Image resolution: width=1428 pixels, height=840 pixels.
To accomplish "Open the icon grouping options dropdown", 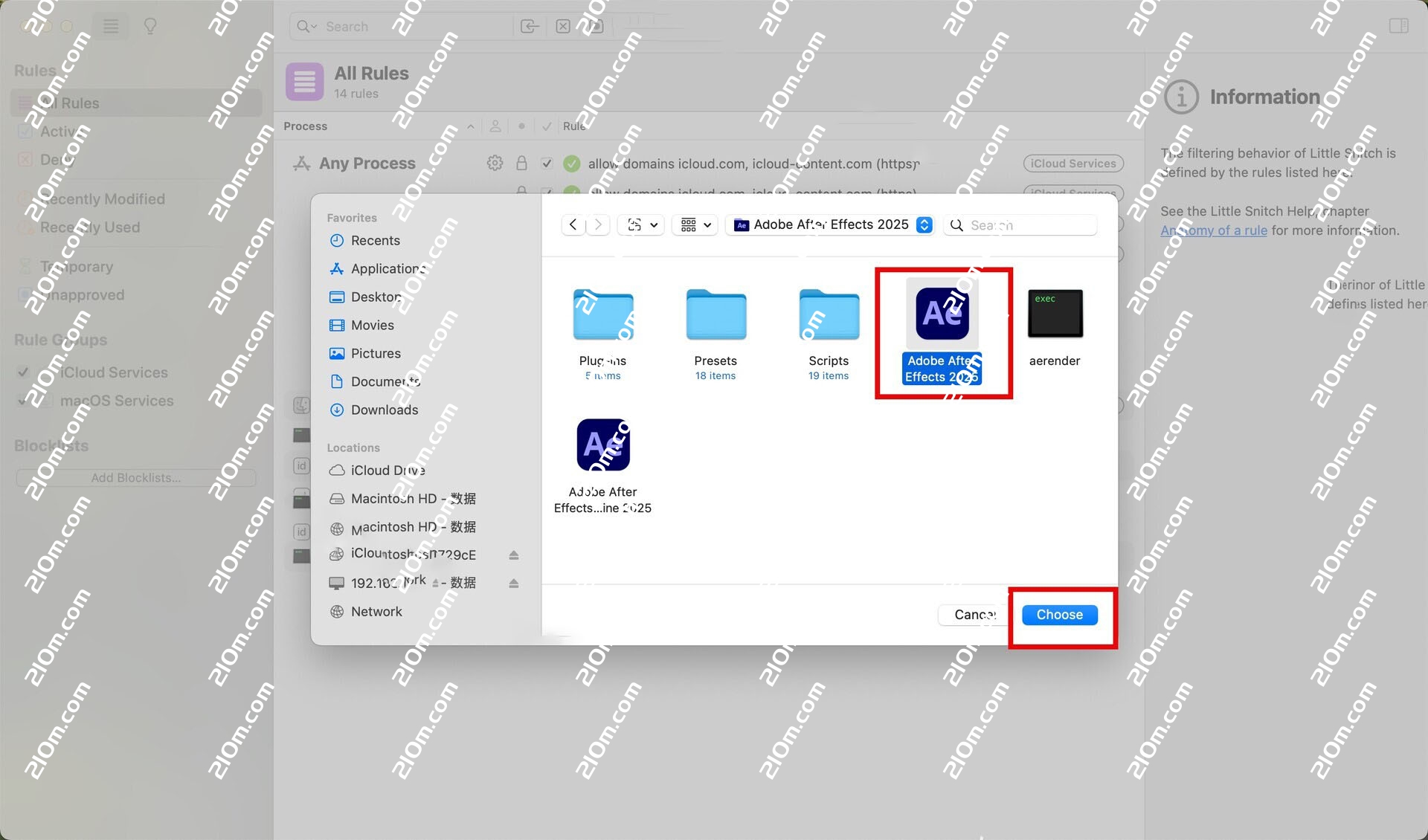I will click(x=696, y=224).
